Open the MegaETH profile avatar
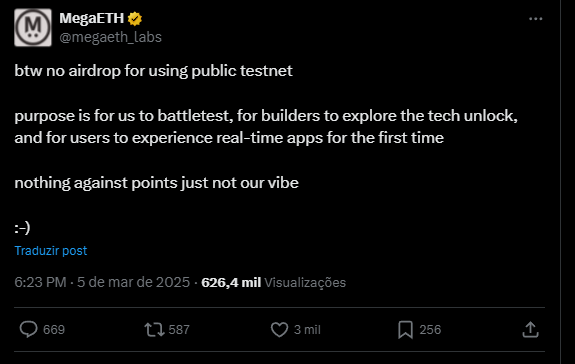 33,27
